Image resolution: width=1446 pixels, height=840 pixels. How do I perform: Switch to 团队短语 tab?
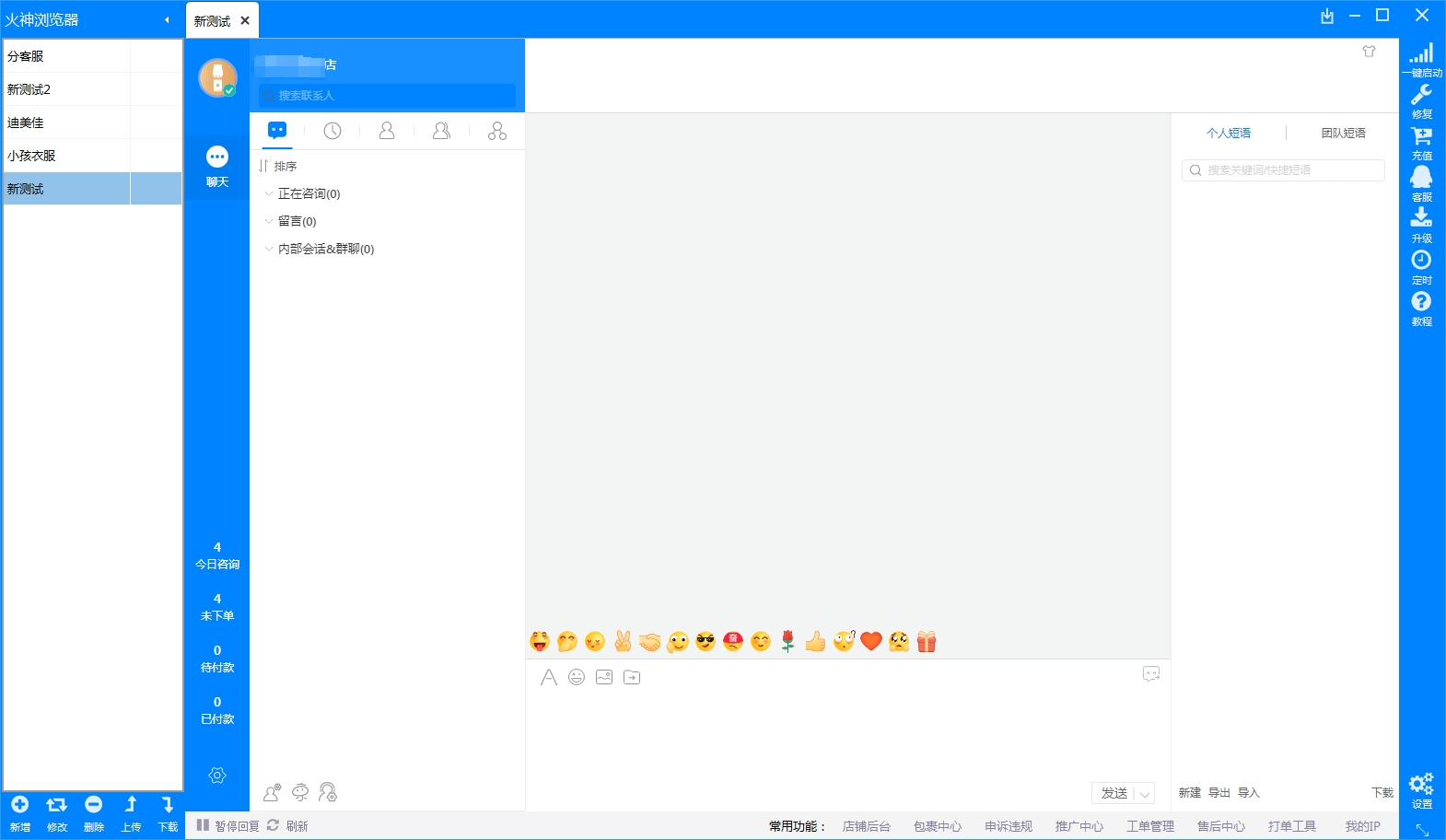tap(1343, 133)
